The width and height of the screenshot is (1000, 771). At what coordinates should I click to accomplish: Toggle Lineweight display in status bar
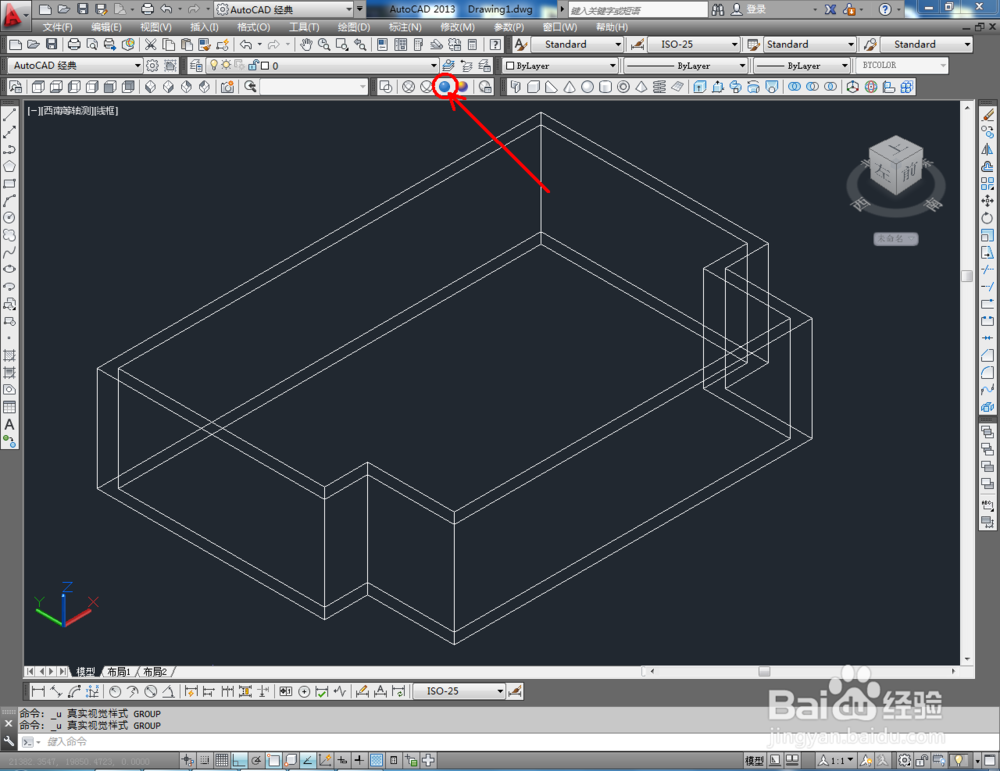tap(359, 760)
